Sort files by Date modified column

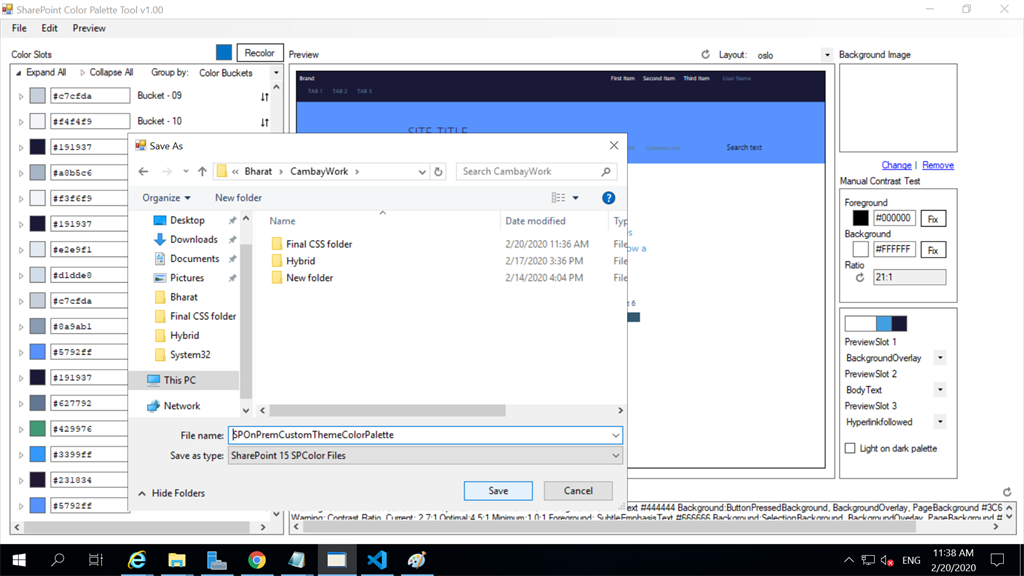(x=535, y=221)
